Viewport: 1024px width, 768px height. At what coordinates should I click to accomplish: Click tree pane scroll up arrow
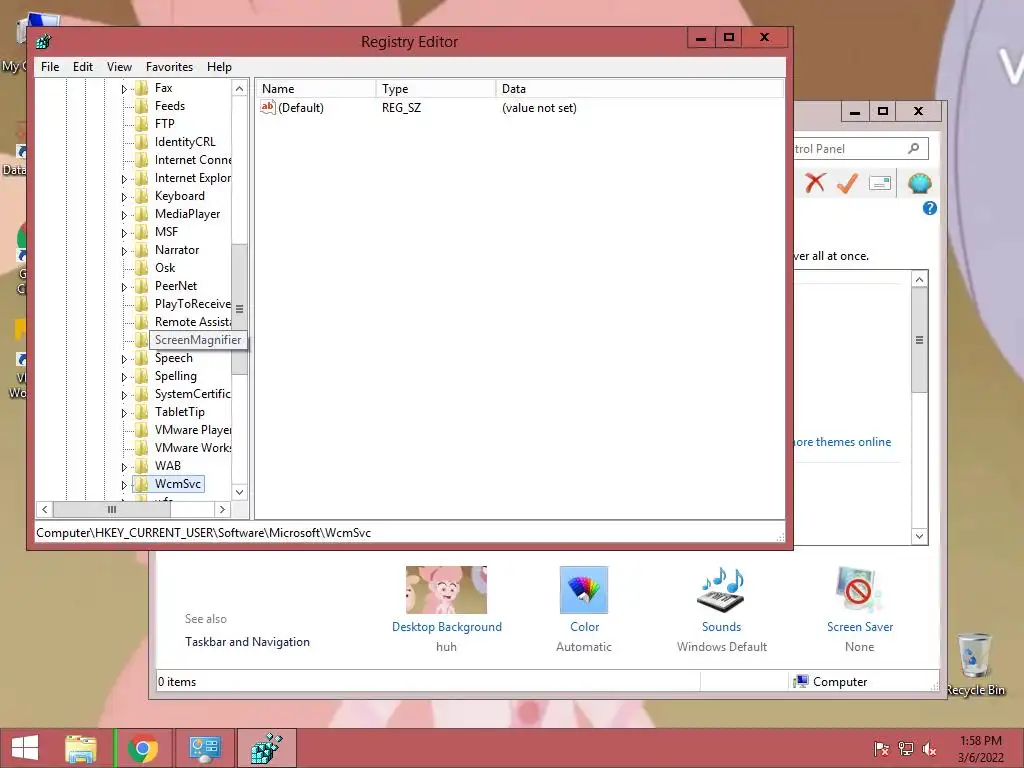[240, 89]
